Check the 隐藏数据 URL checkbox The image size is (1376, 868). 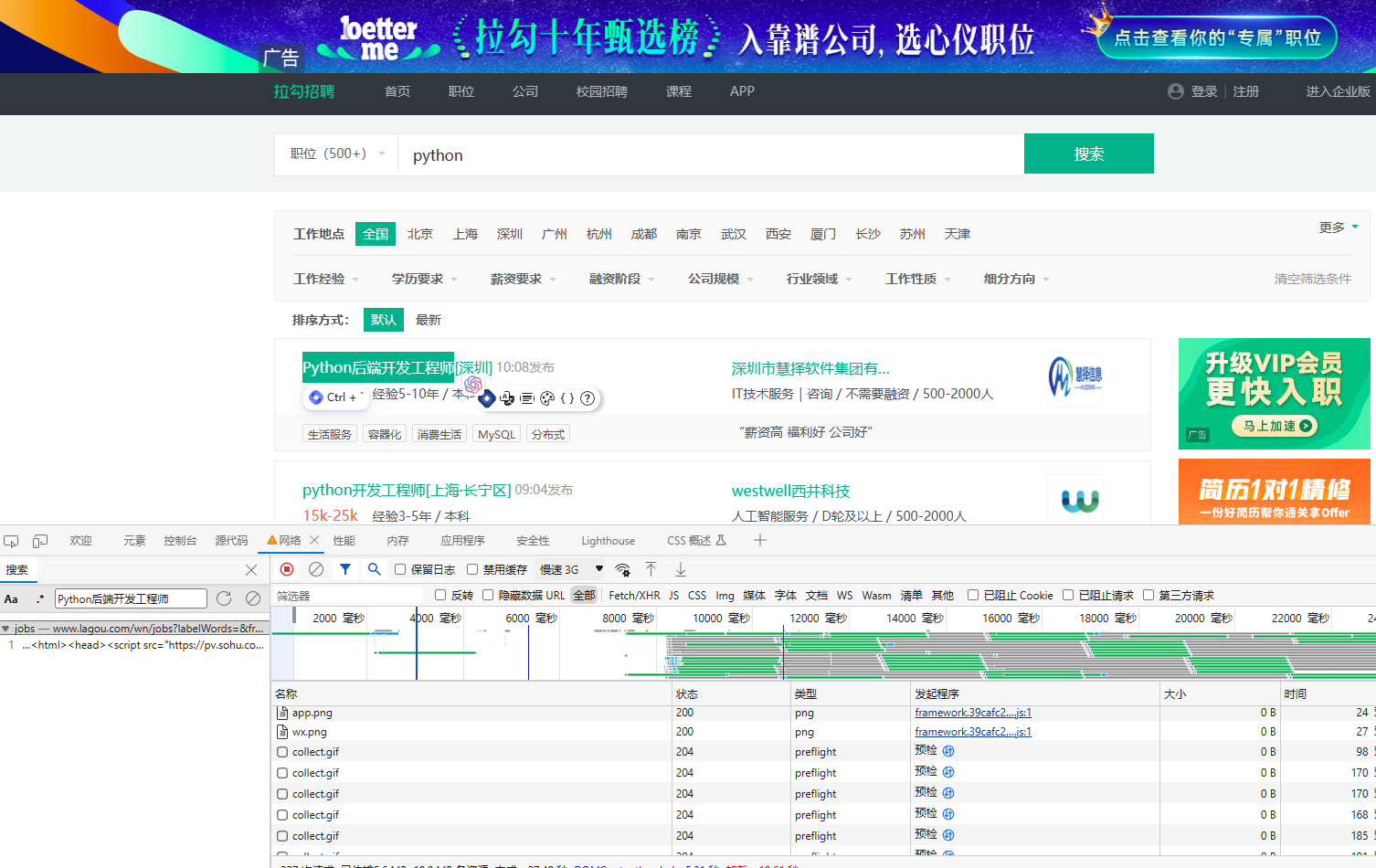pyautogui.click(x=488, y=595)
